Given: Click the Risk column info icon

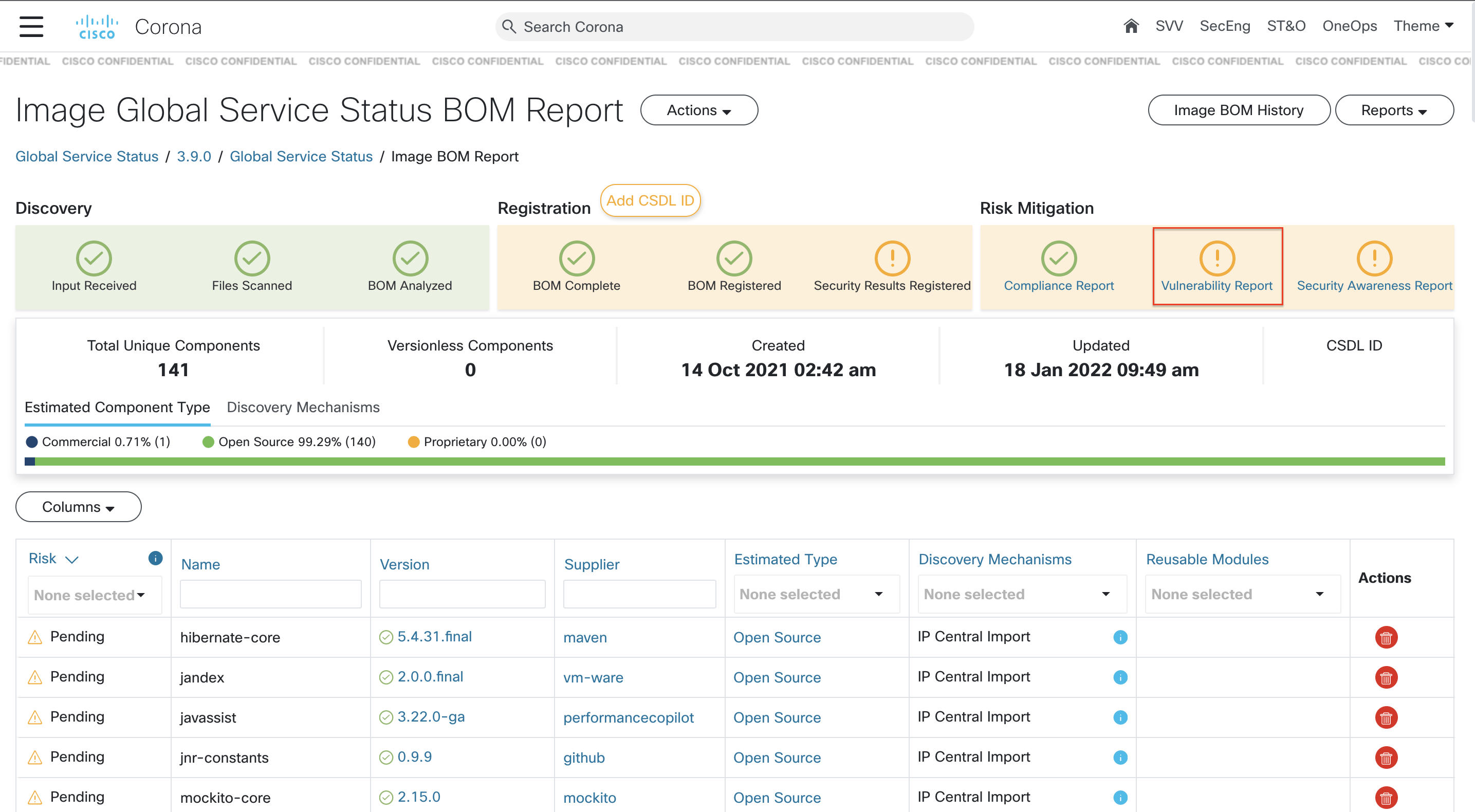Looking at the screenshot, I should (x=155, y=558).
